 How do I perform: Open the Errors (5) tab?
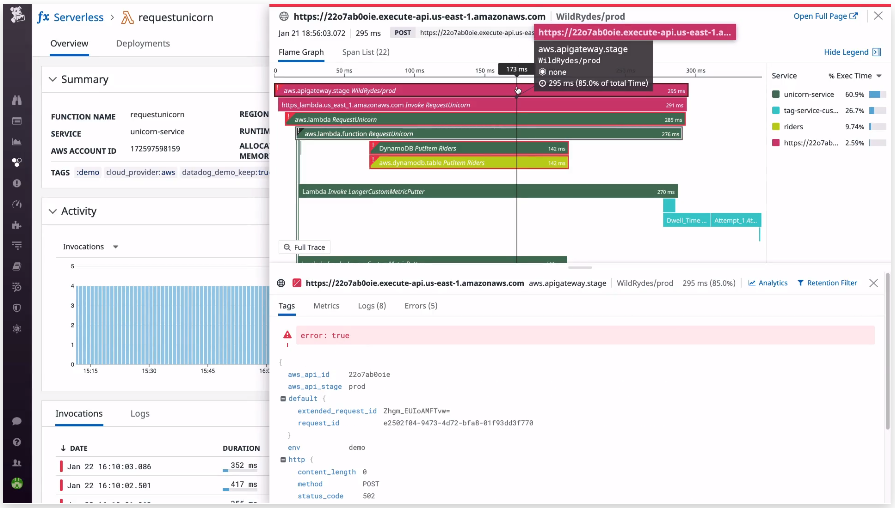tap(421, 306)
